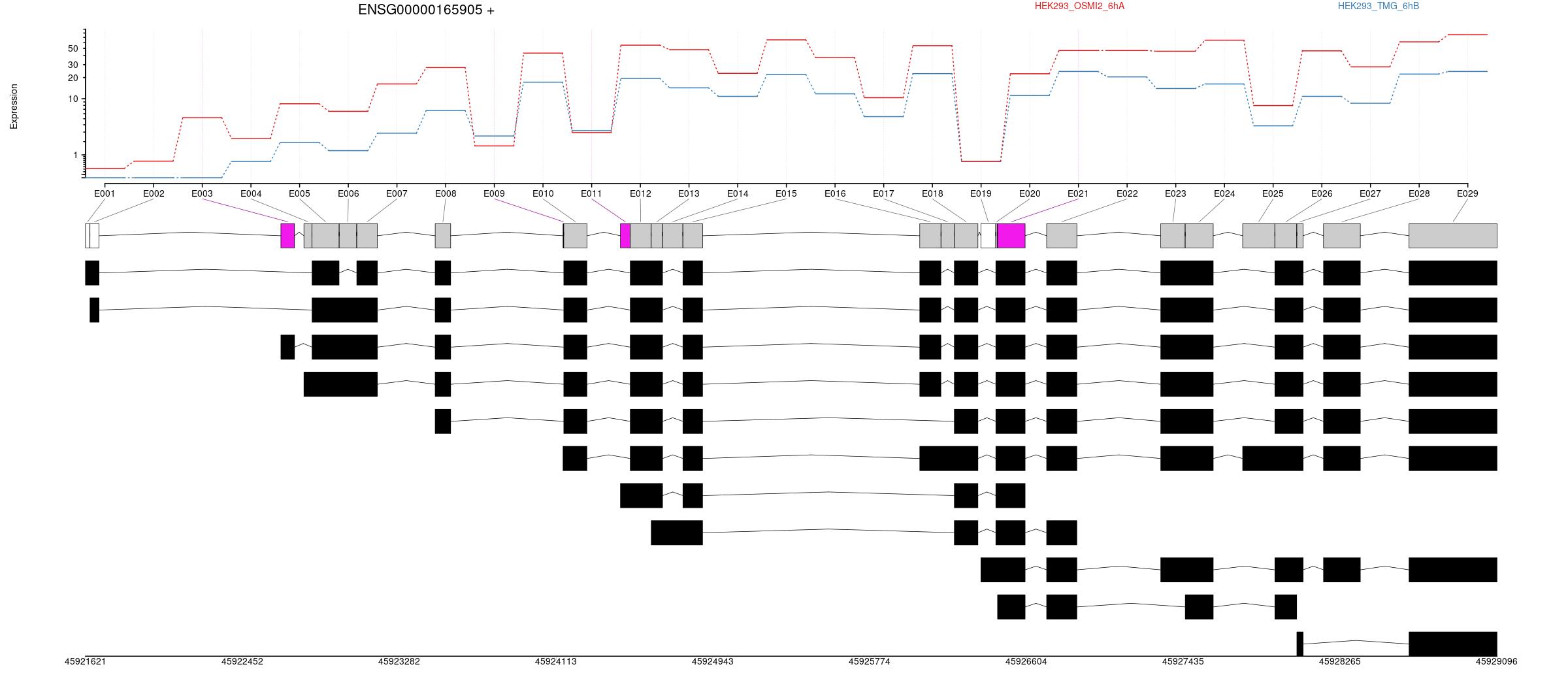Screen dimensions: 1568x673
Task: Select the leftmost magenta exon bin in gene model
Action: coord(287,236)
